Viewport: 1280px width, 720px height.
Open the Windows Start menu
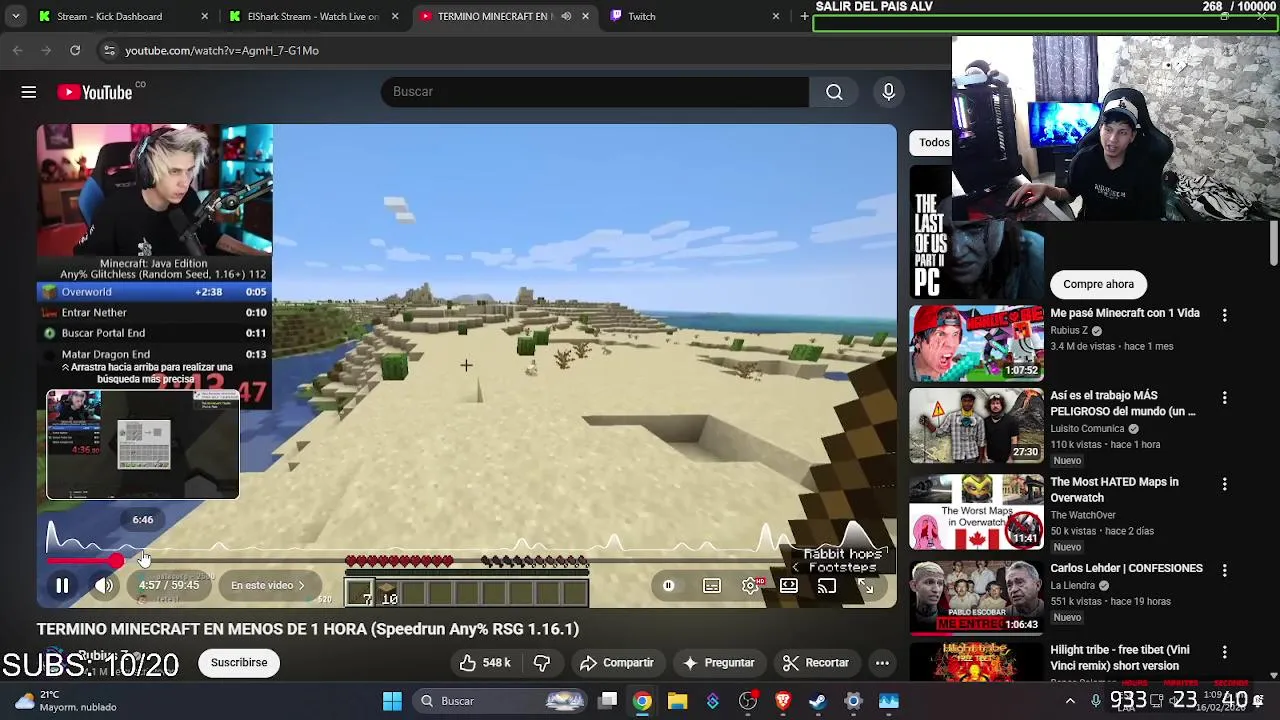pyautogui.click(x=392, y=701)
